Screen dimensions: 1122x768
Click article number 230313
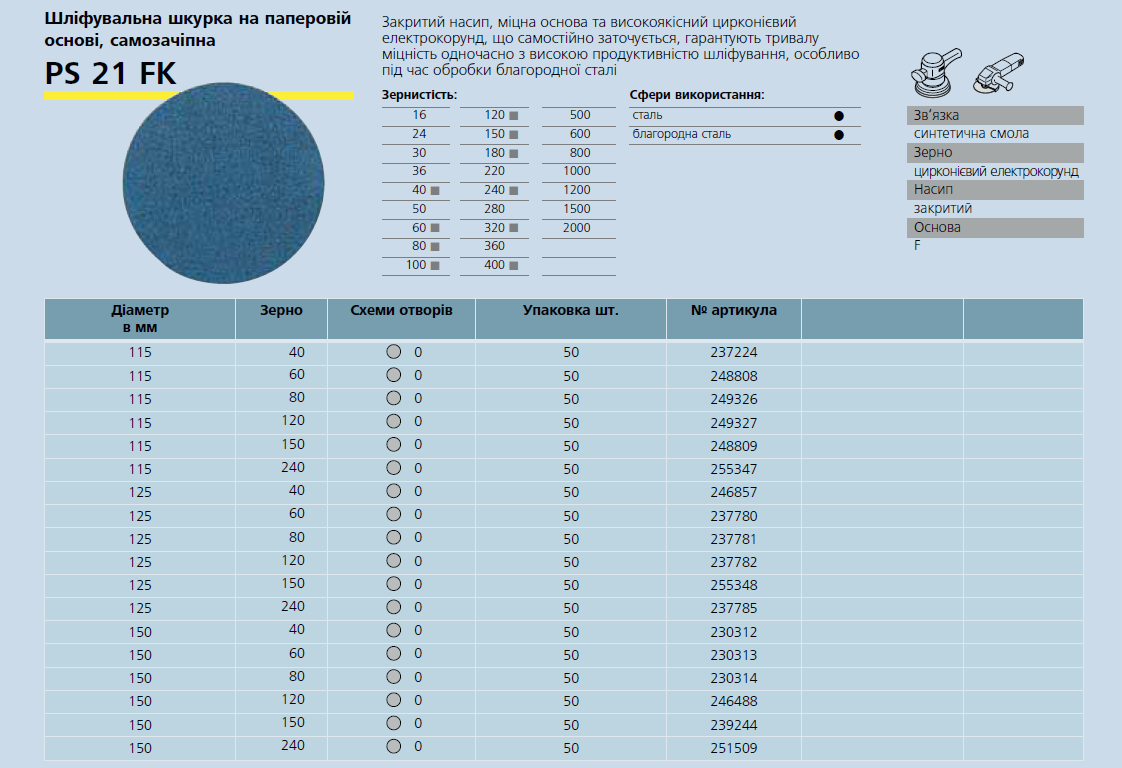click(x=733, y=655)
